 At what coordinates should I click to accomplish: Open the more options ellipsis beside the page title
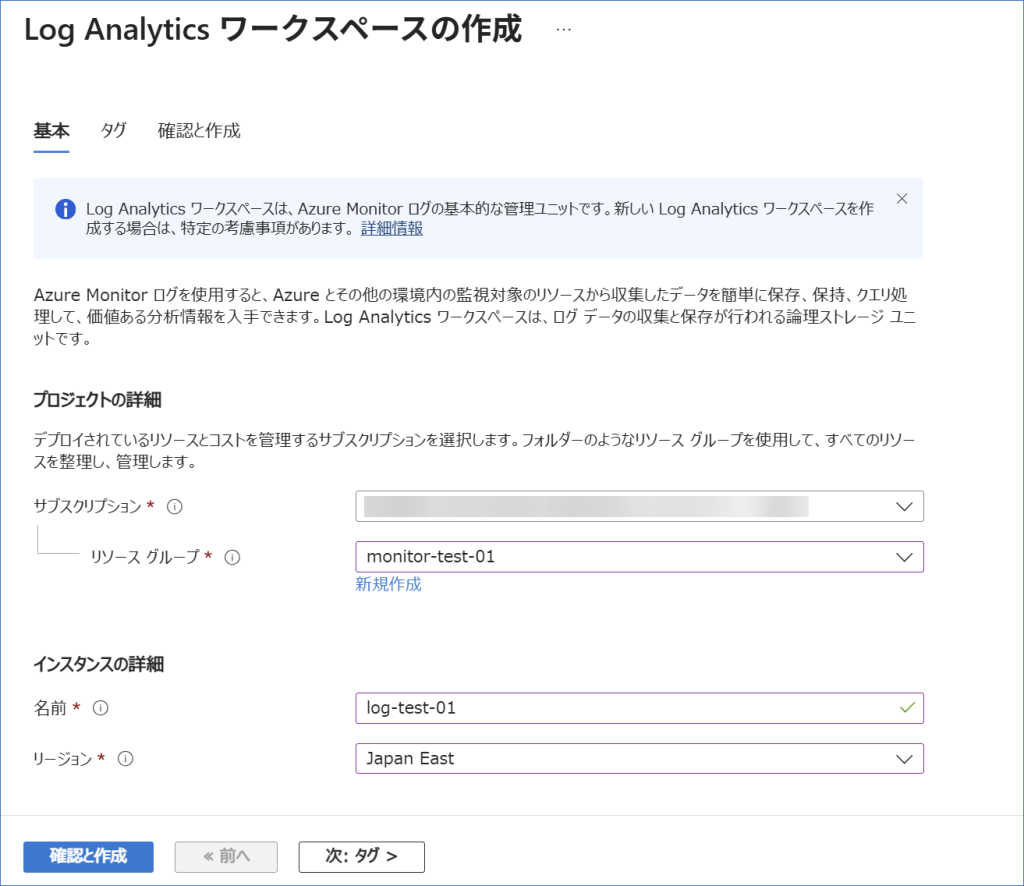click(x=563, y=30)
